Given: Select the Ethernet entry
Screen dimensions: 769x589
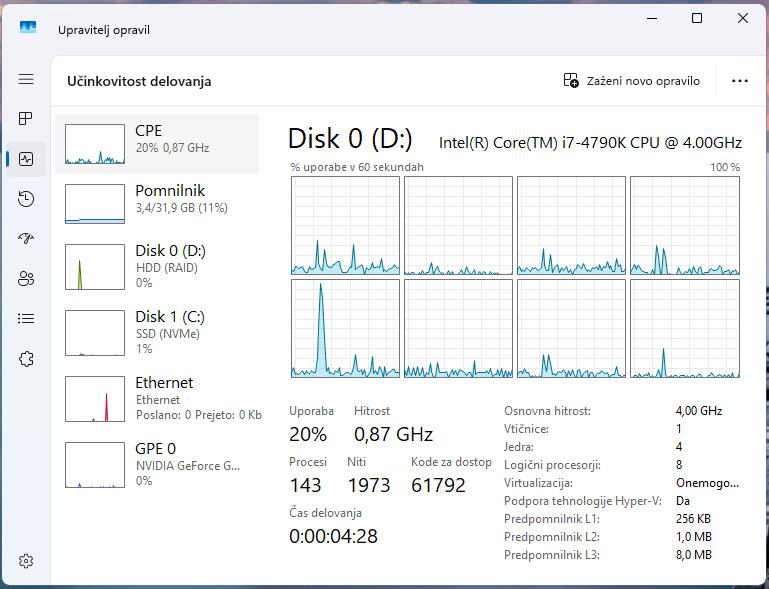Looking at the screenshot, I should coord(157,399).
